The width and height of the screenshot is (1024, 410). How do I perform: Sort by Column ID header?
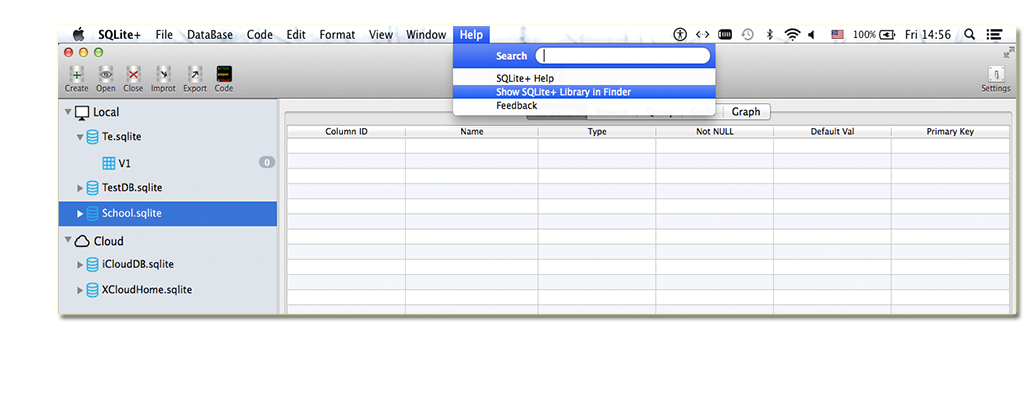[346, 131]
